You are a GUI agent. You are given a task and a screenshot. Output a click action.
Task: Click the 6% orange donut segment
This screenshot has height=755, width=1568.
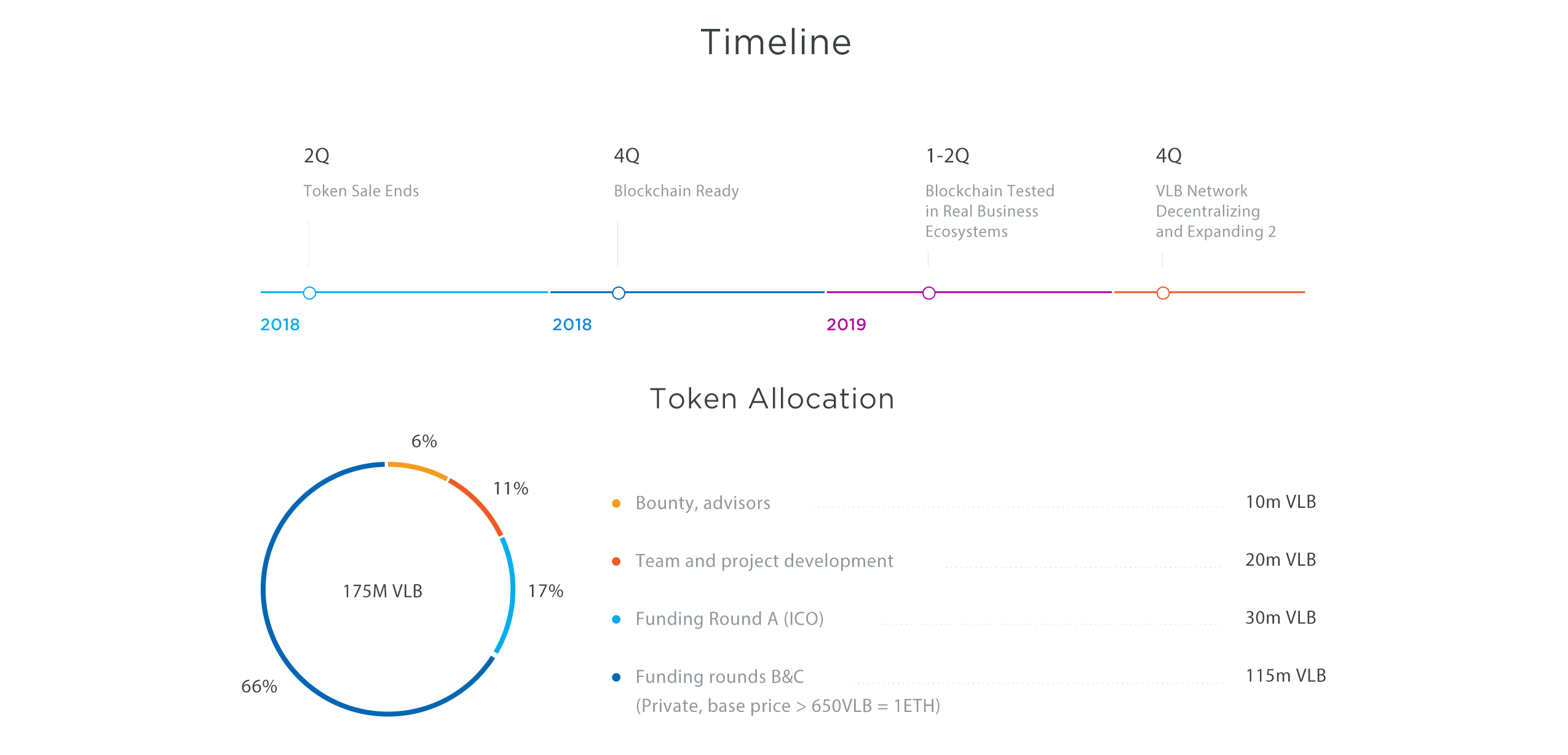(x=418, y=468)
